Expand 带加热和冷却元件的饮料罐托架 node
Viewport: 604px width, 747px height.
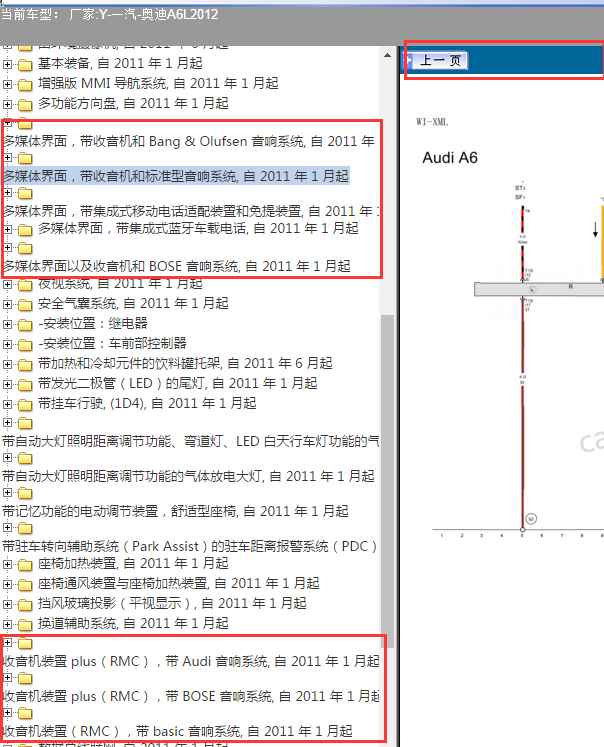pos(7,364)
